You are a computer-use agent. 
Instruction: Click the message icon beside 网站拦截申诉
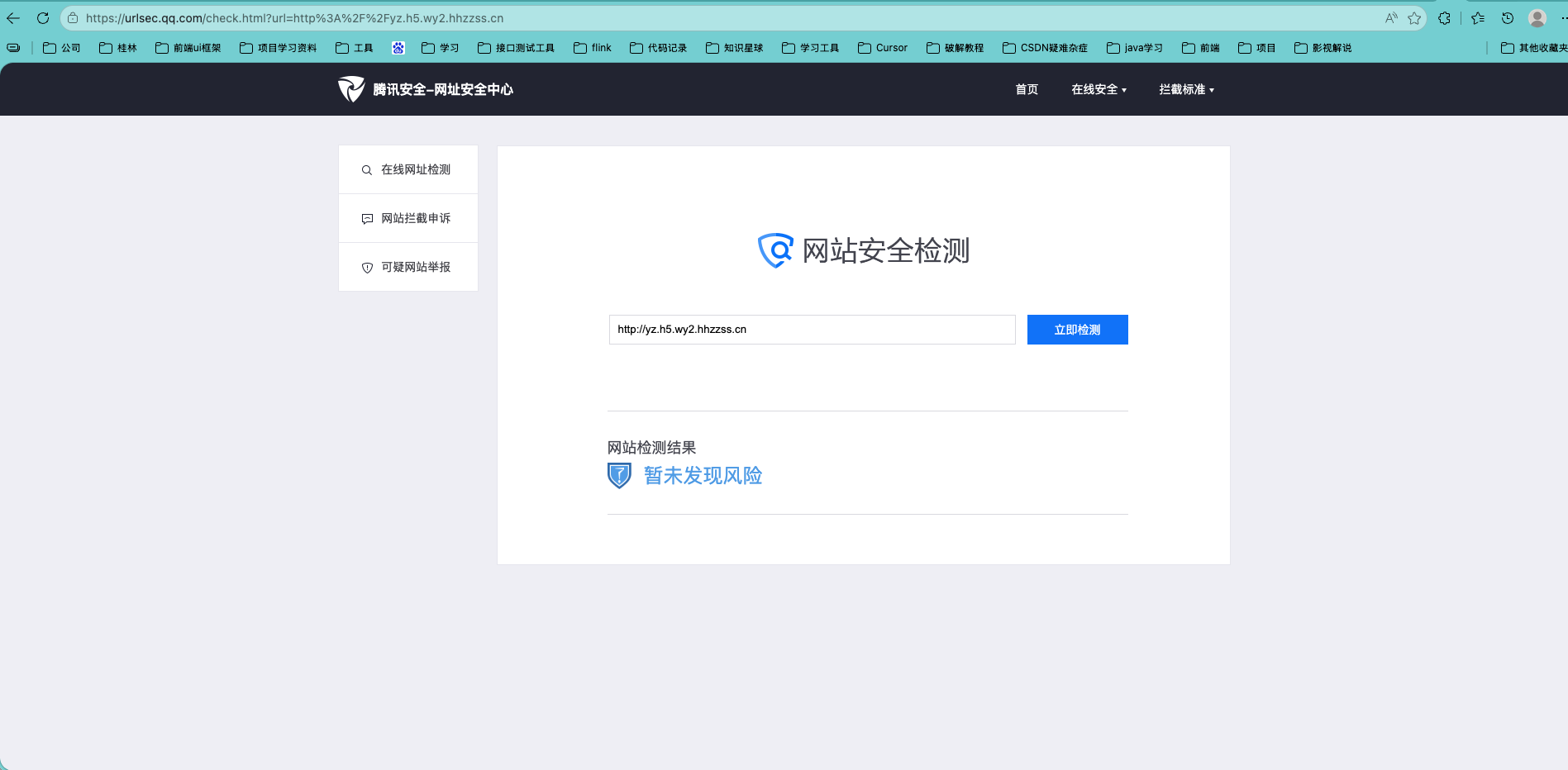[x=367, y=219]
